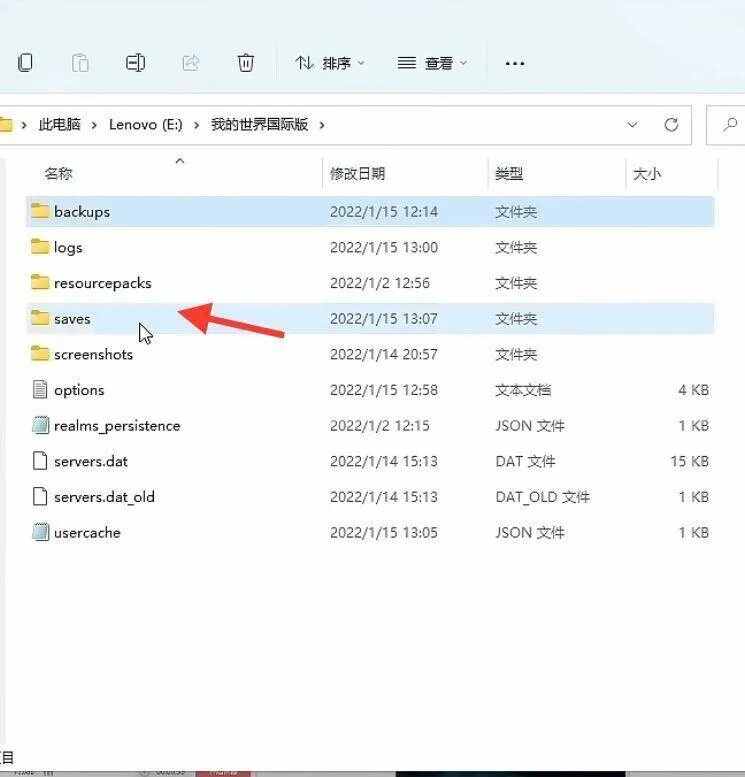Click the Paste icon in toolbar

80,63
